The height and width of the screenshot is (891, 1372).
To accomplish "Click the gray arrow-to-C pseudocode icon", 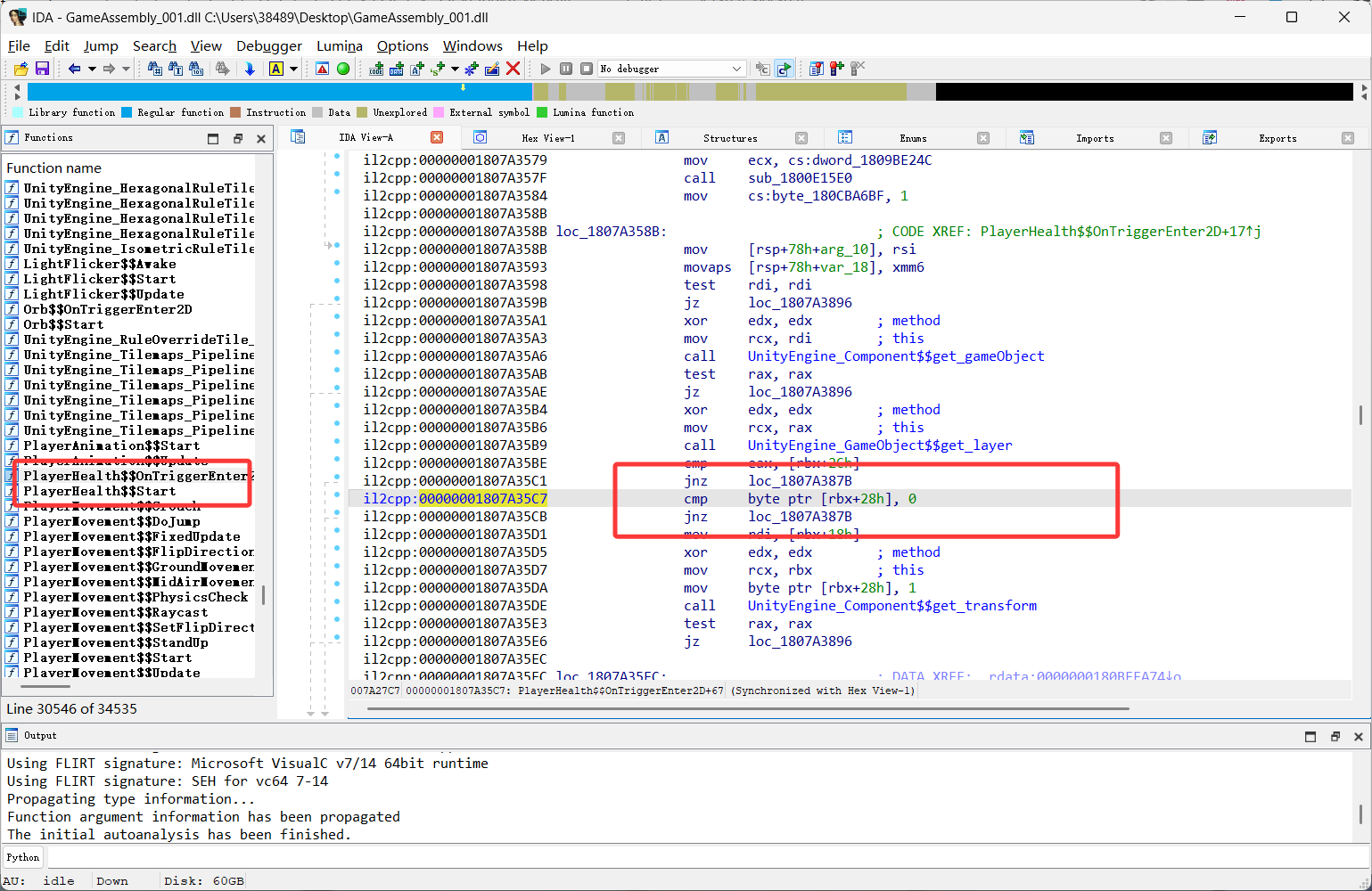I will click(x=762, y=69).
